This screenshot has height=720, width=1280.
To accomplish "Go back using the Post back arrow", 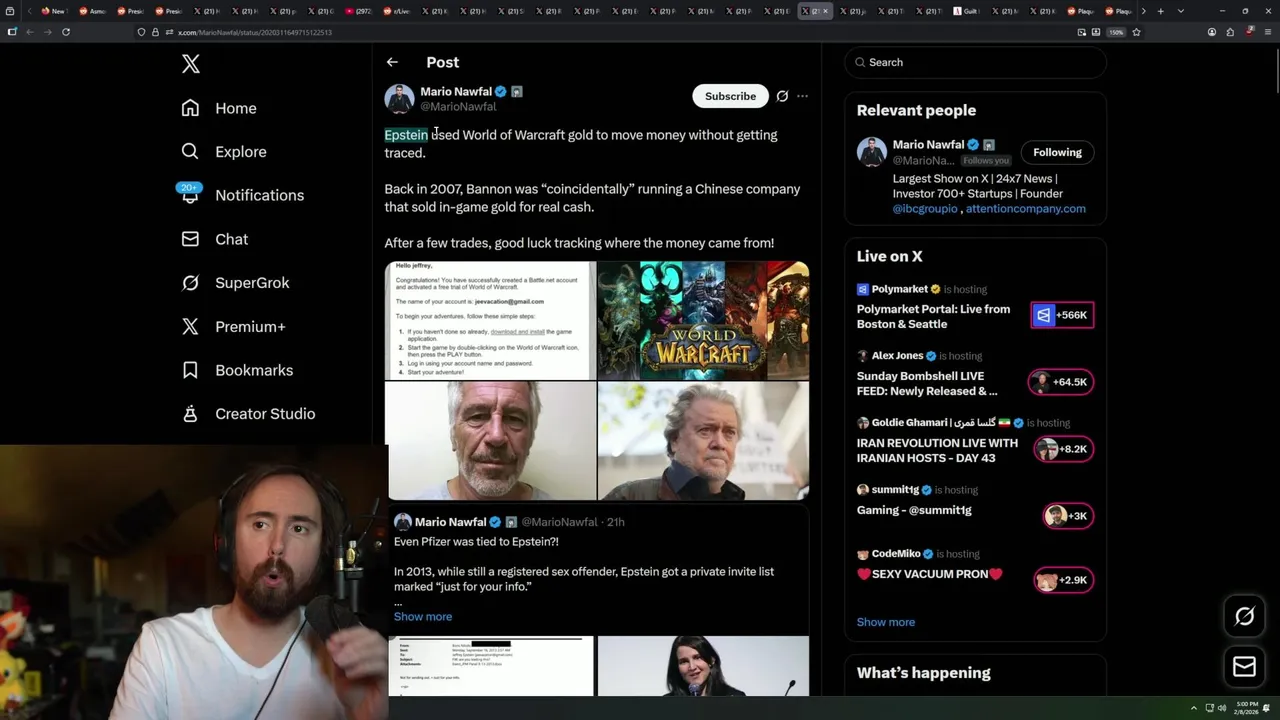I will pos(392,62).
